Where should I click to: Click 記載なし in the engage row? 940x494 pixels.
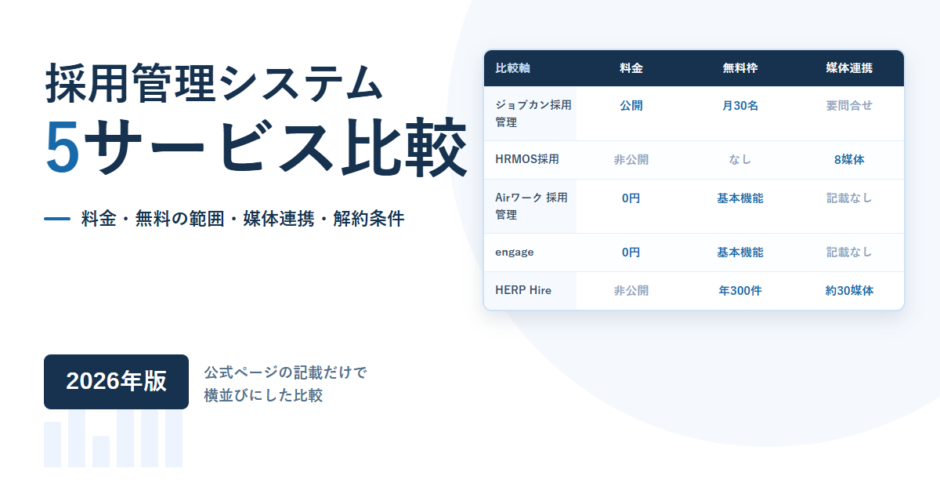tap(849, 252)
